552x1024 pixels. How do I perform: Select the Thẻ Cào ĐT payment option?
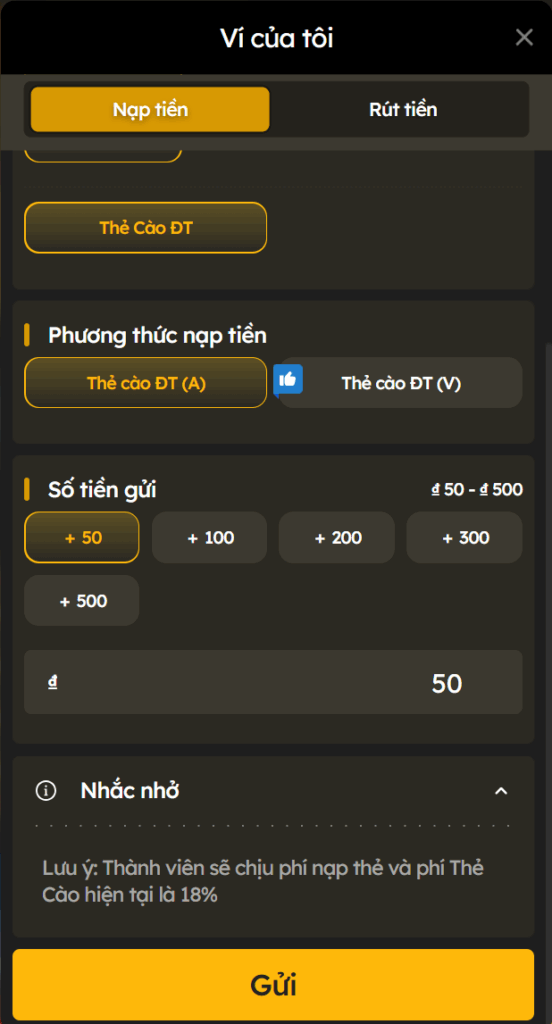pyautogui.click(x=146, y=227)
